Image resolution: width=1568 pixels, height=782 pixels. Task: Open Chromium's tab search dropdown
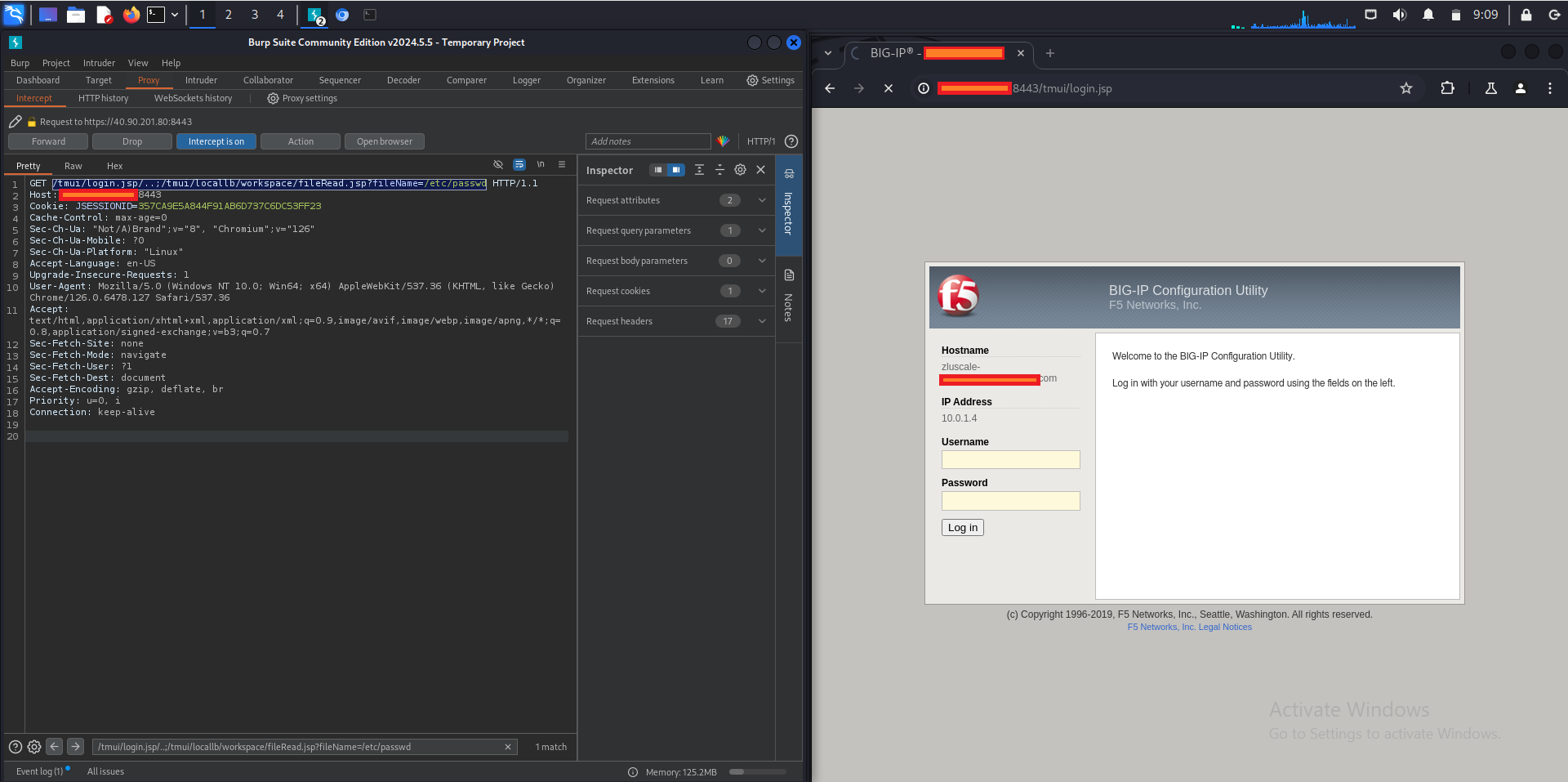point(828,53)
